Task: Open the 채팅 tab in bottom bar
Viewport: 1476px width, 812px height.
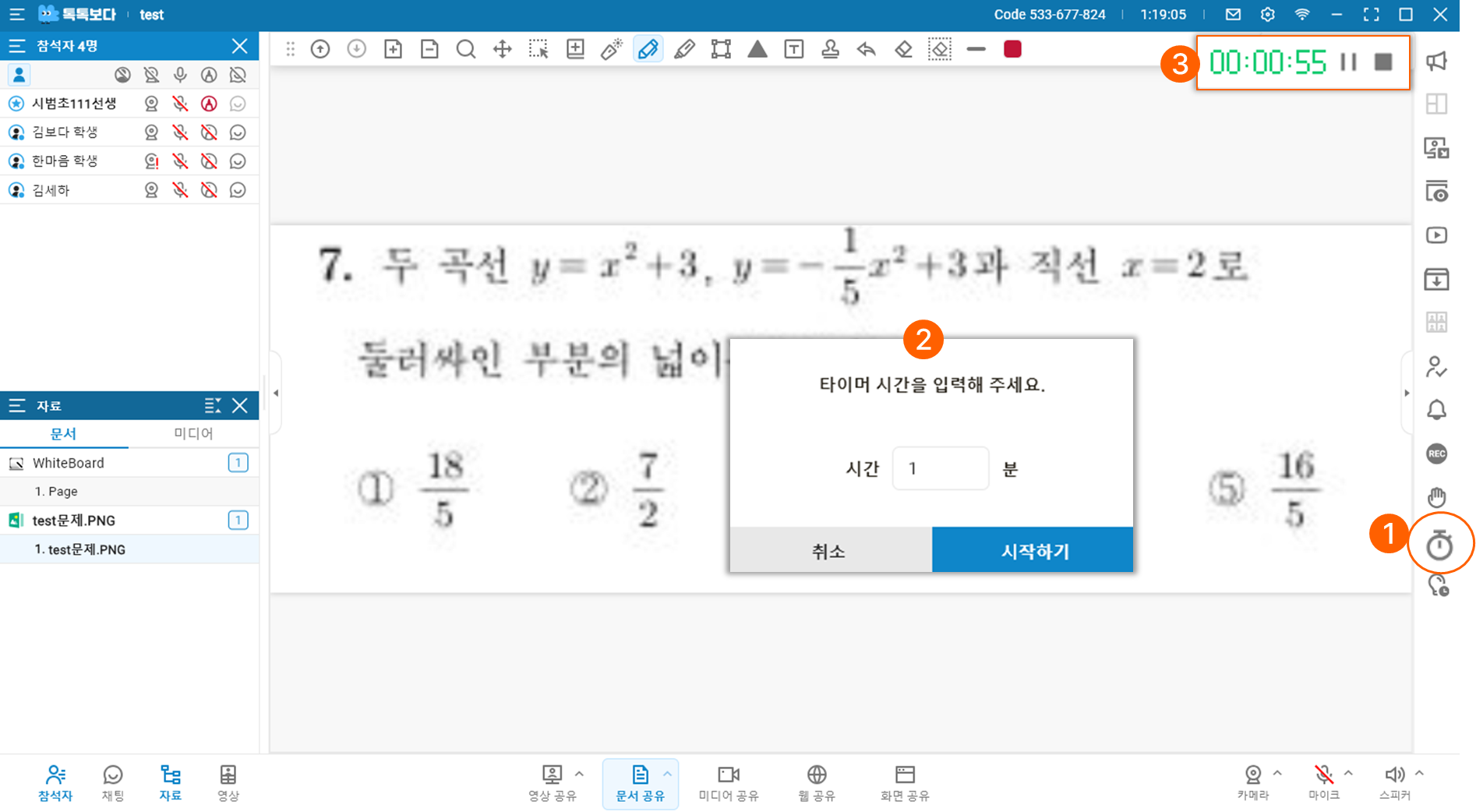Action: (113, 782)
